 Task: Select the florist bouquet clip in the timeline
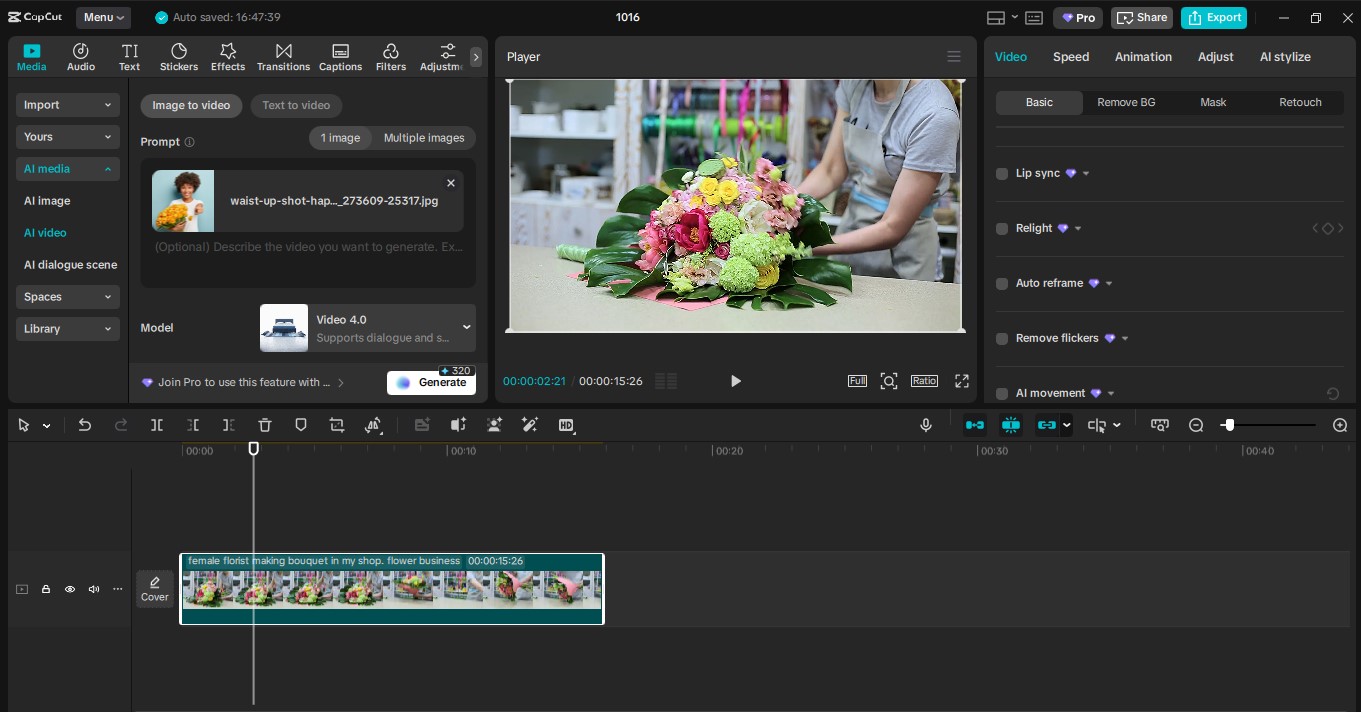(391, 589)
